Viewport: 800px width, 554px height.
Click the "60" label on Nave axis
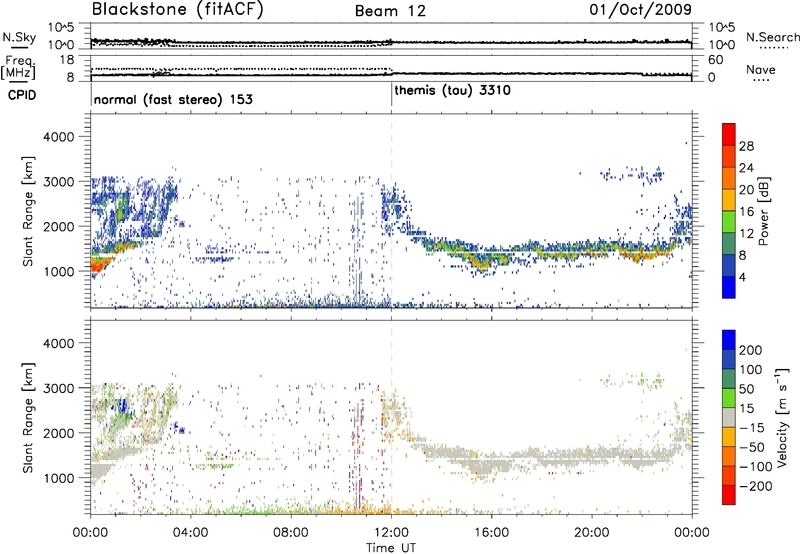716,60
